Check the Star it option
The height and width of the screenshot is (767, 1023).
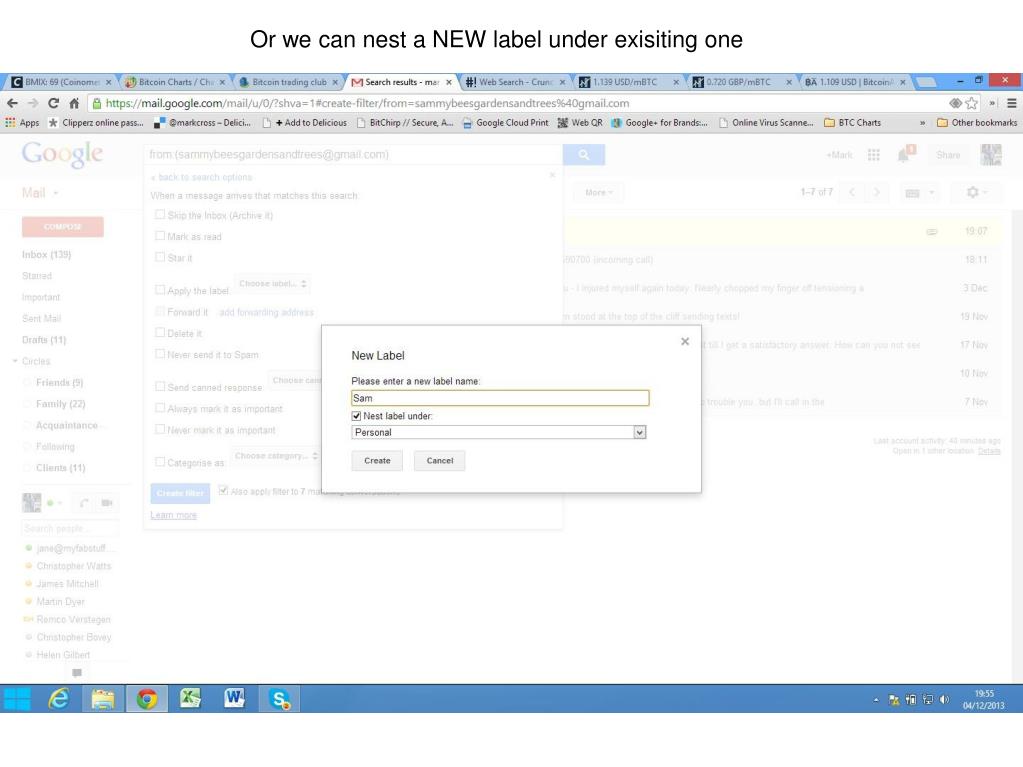pos(160,257)
